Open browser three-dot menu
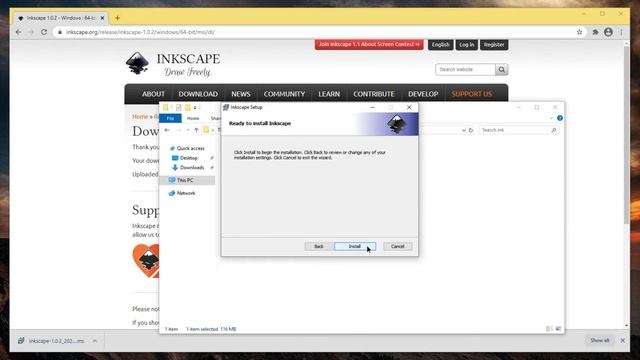Screen dimensions: 640x360 (x=621, y=32)
